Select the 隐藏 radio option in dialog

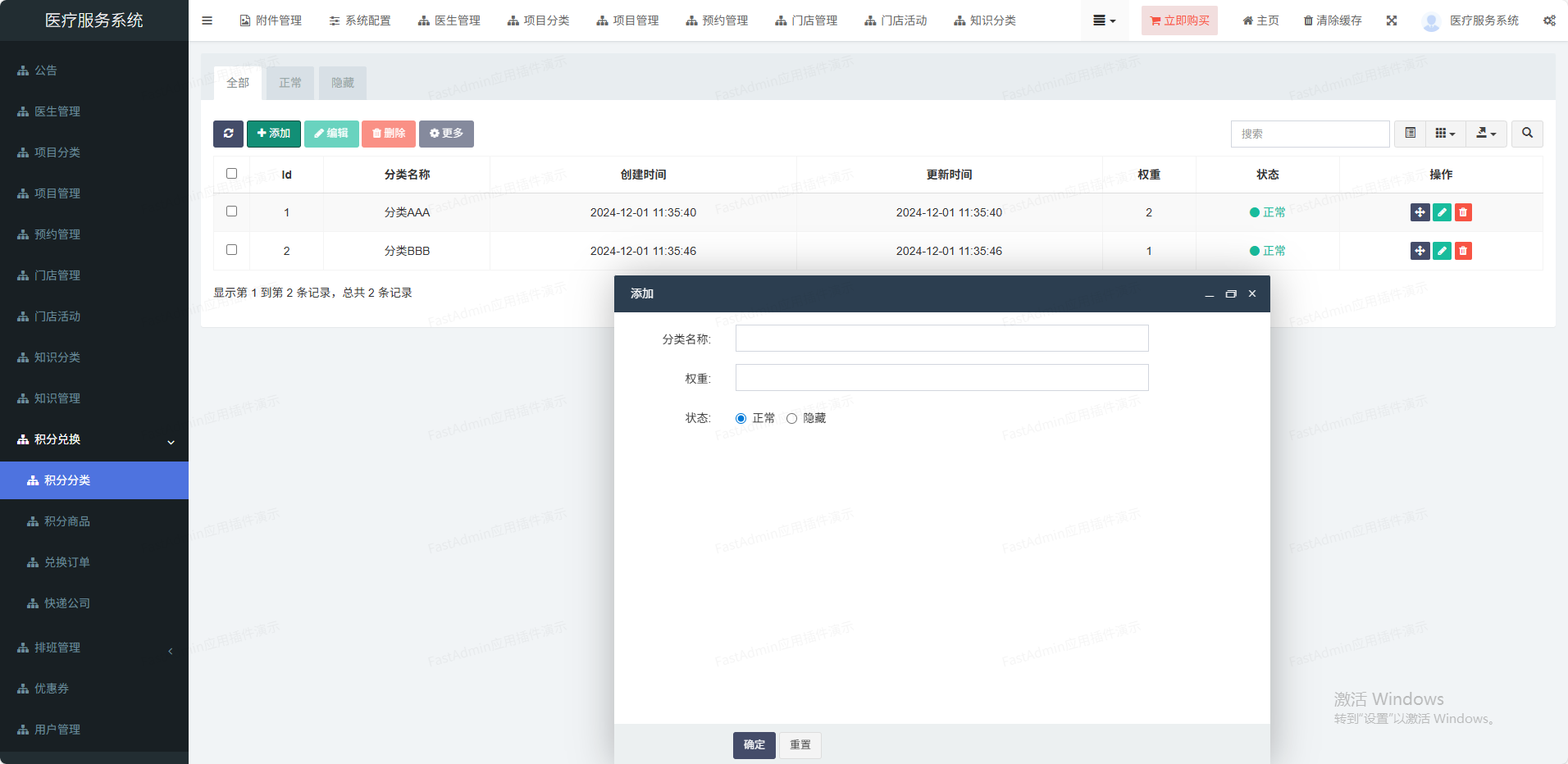791,419
